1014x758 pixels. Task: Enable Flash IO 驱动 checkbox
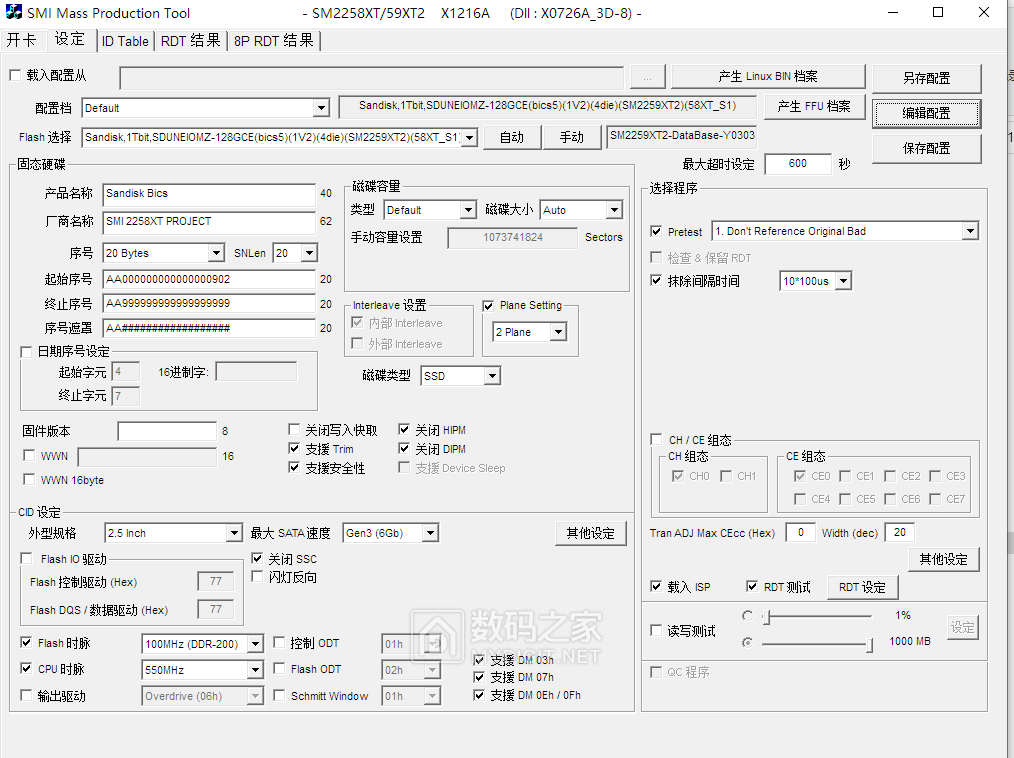coord(27,558)
